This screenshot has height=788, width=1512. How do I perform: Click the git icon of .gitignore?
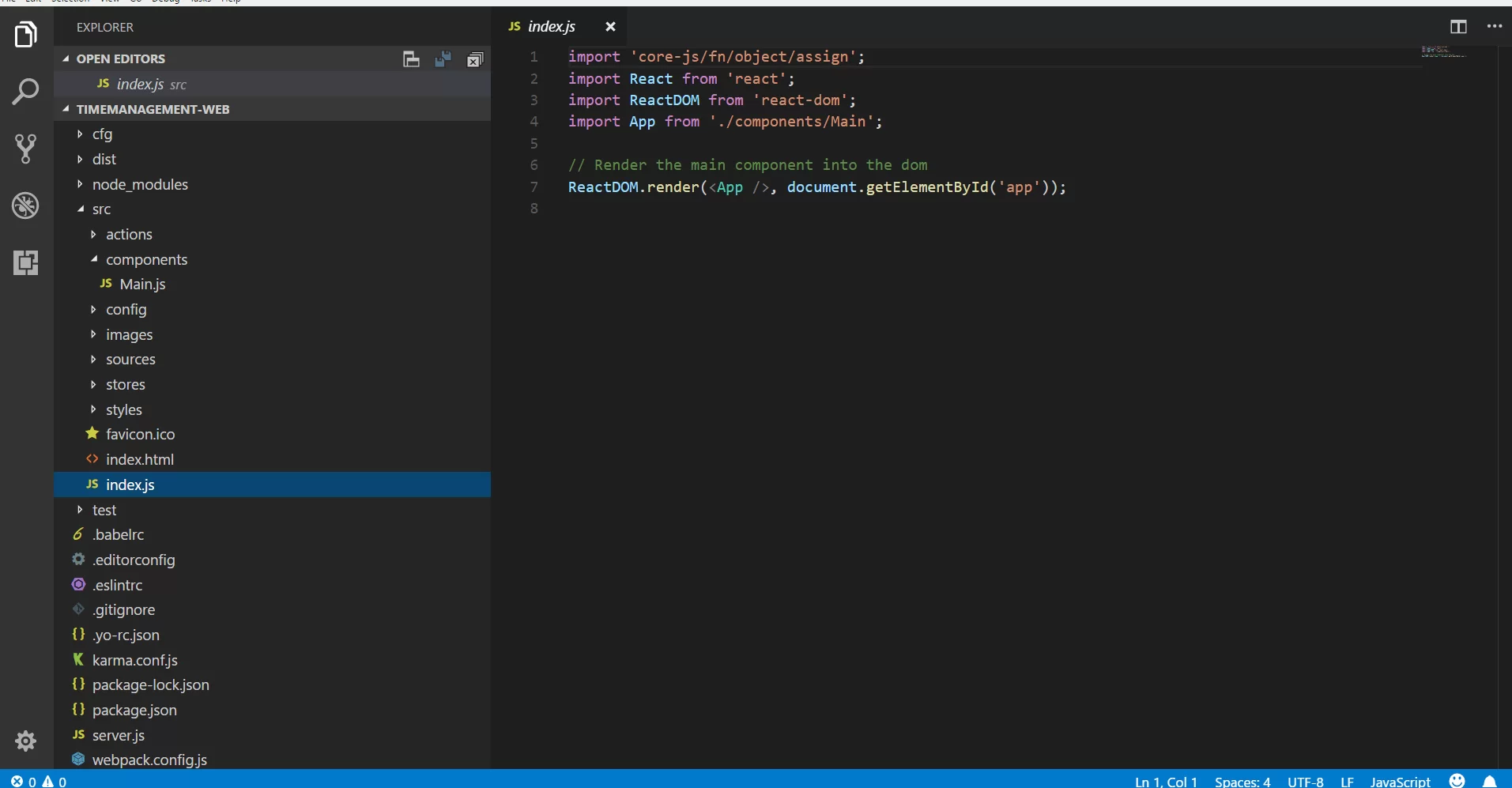(78, 609)
